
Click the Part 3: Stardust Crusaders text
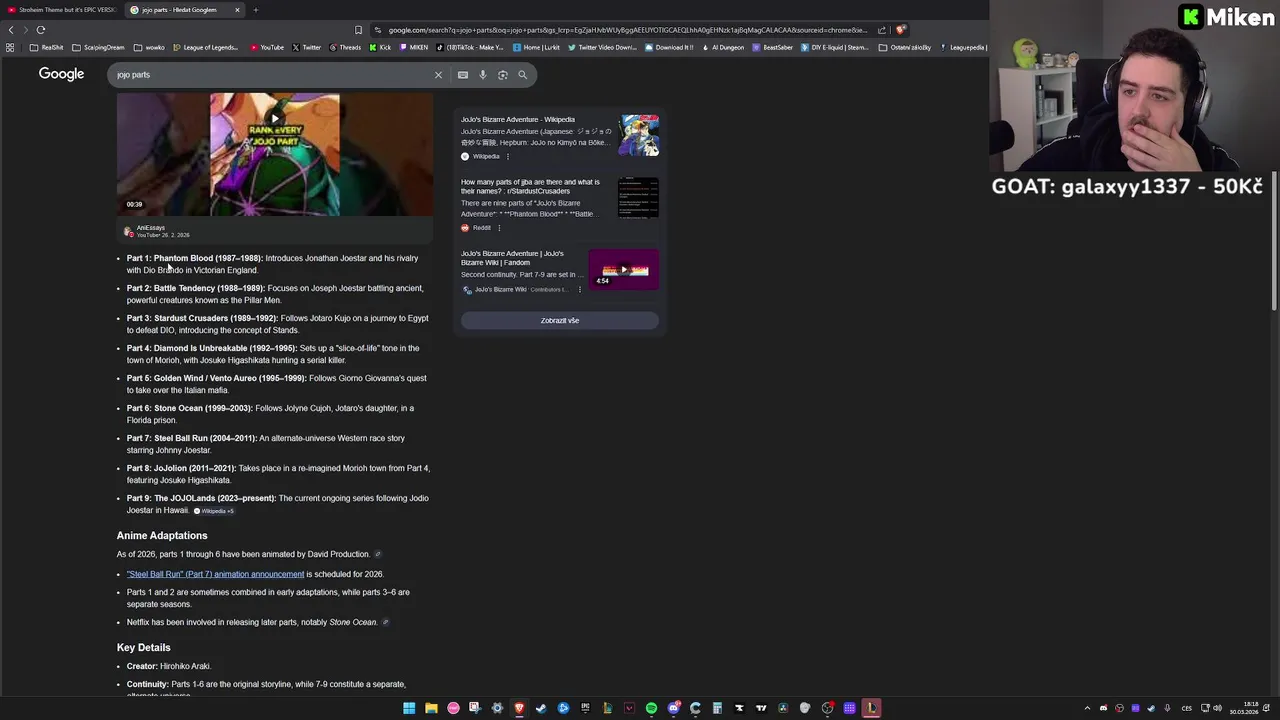point(202,318)
